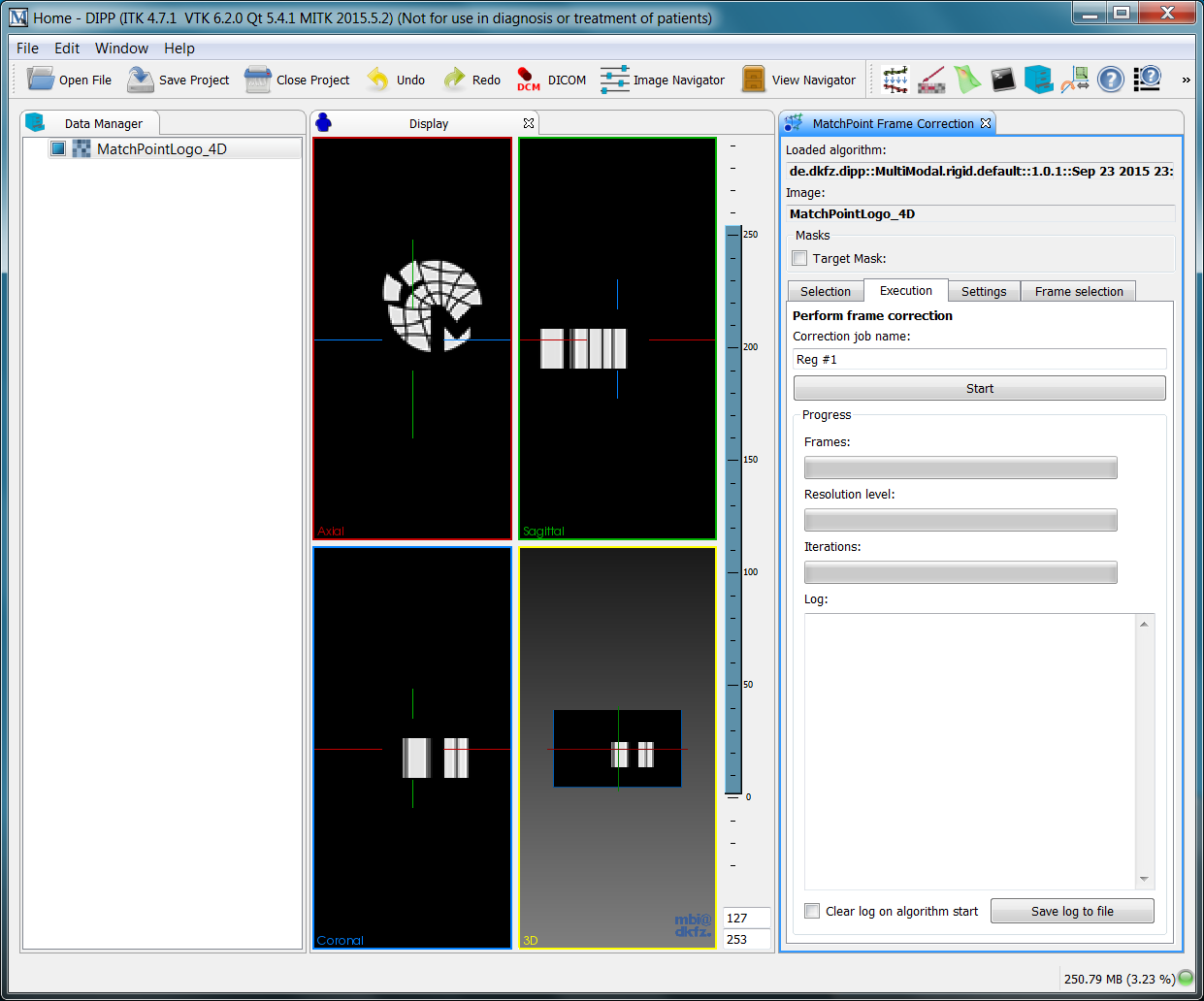Open the blue filing cabinet toolbar icon
Screen dimensions: 1204x1001
[1039, 80]
